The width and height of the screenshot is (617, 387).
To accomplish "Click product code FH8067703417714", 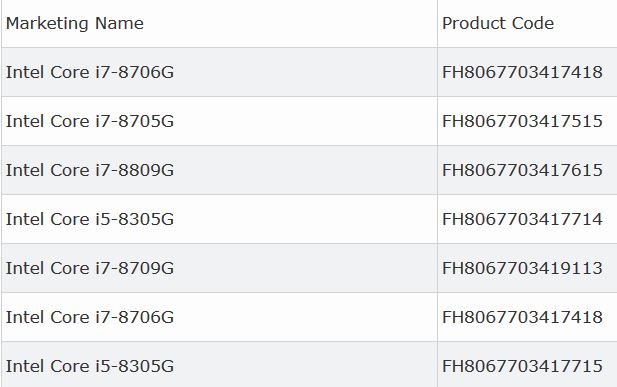I will point(522,219).
